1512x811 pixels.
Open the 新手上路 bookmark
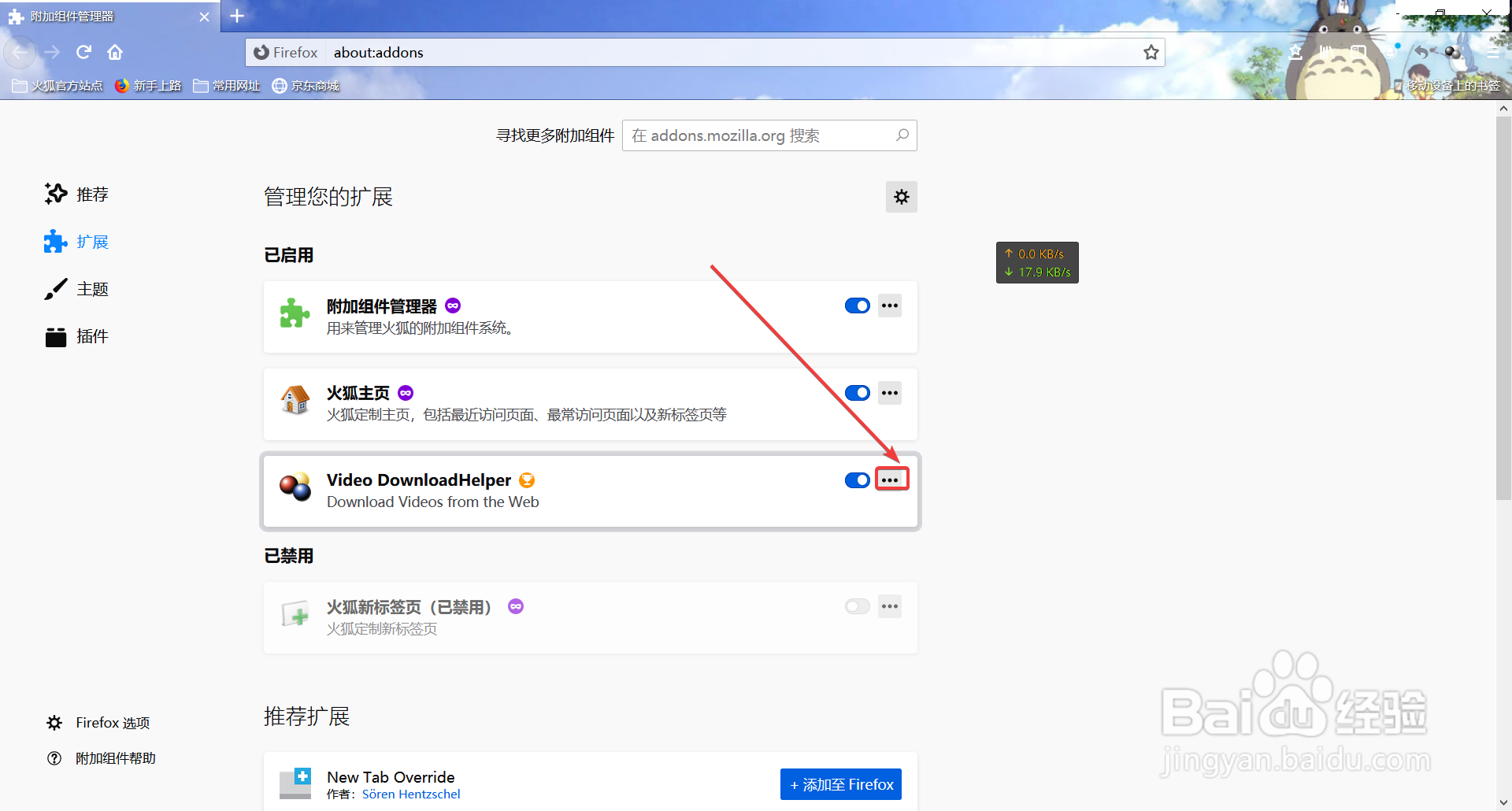pos(148,86)
